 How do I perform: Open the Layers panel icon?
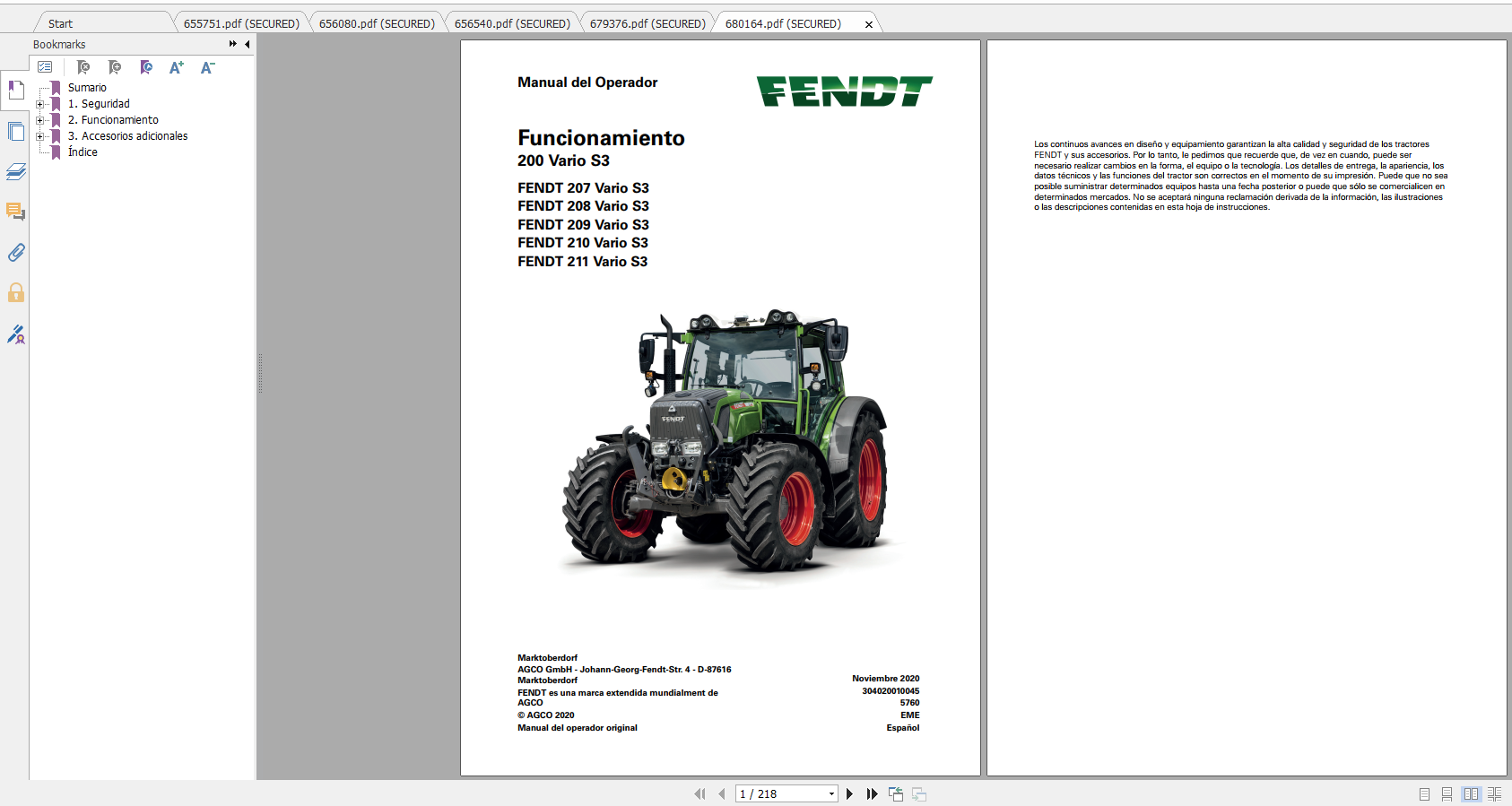(16, 172)
